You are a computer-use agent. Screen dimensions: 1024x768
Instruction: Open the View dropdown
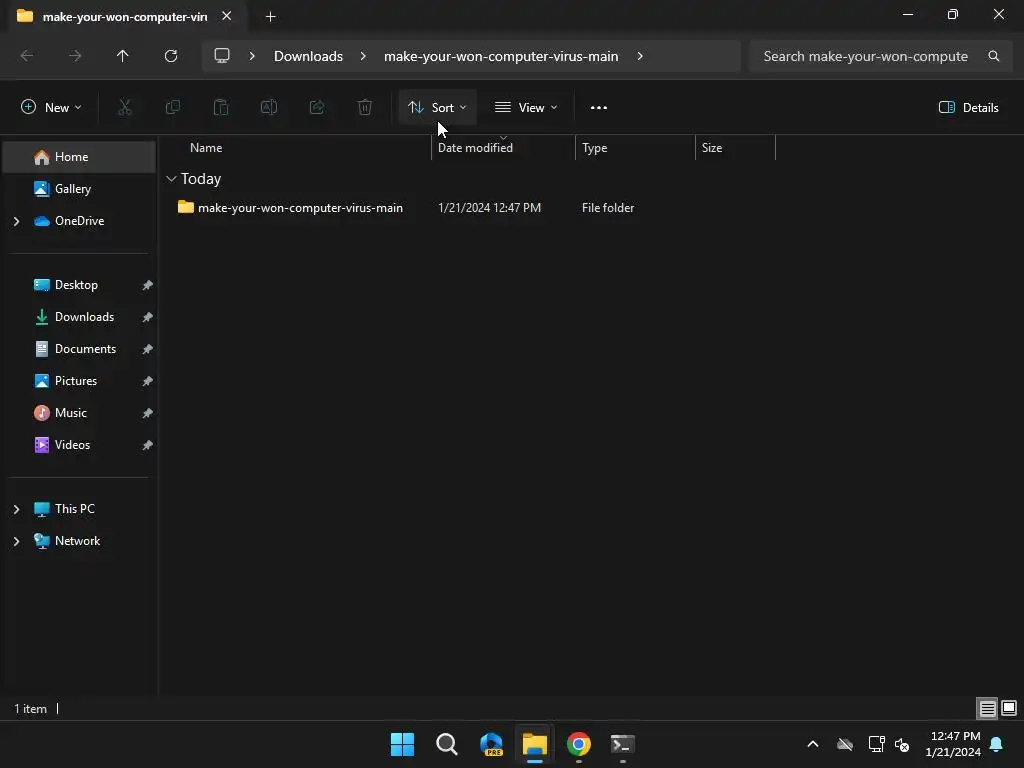(x=526, y=108)
